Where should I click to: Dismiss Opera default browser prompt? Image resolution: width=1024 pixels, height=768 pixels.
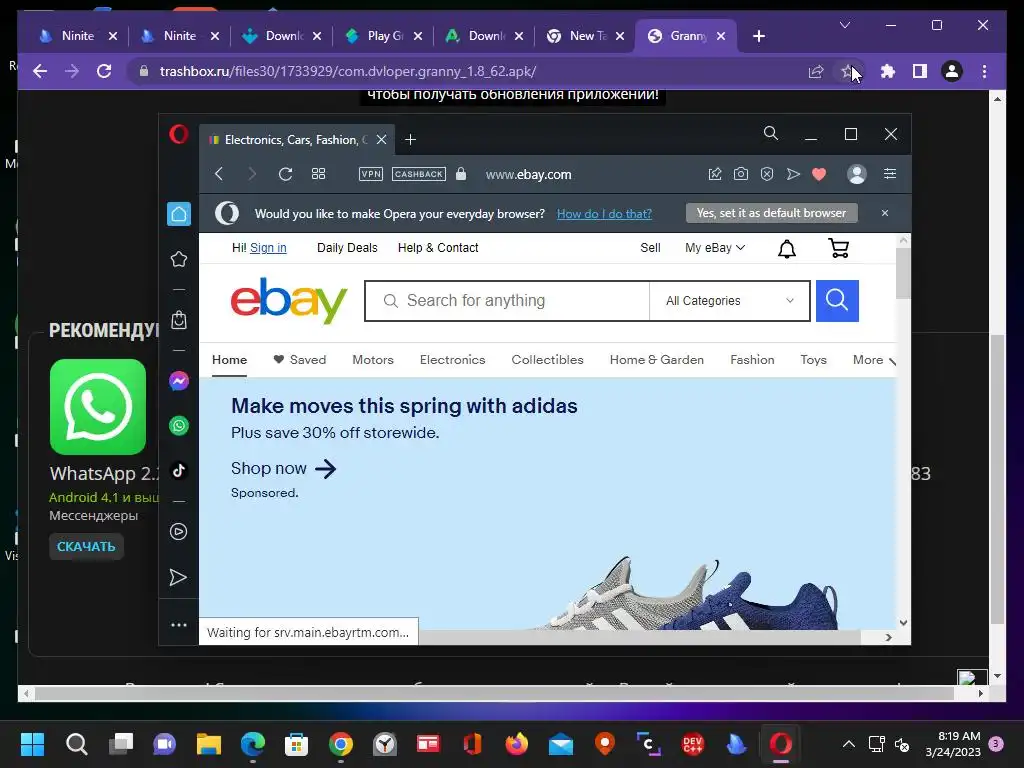click(x=885, y=213)
